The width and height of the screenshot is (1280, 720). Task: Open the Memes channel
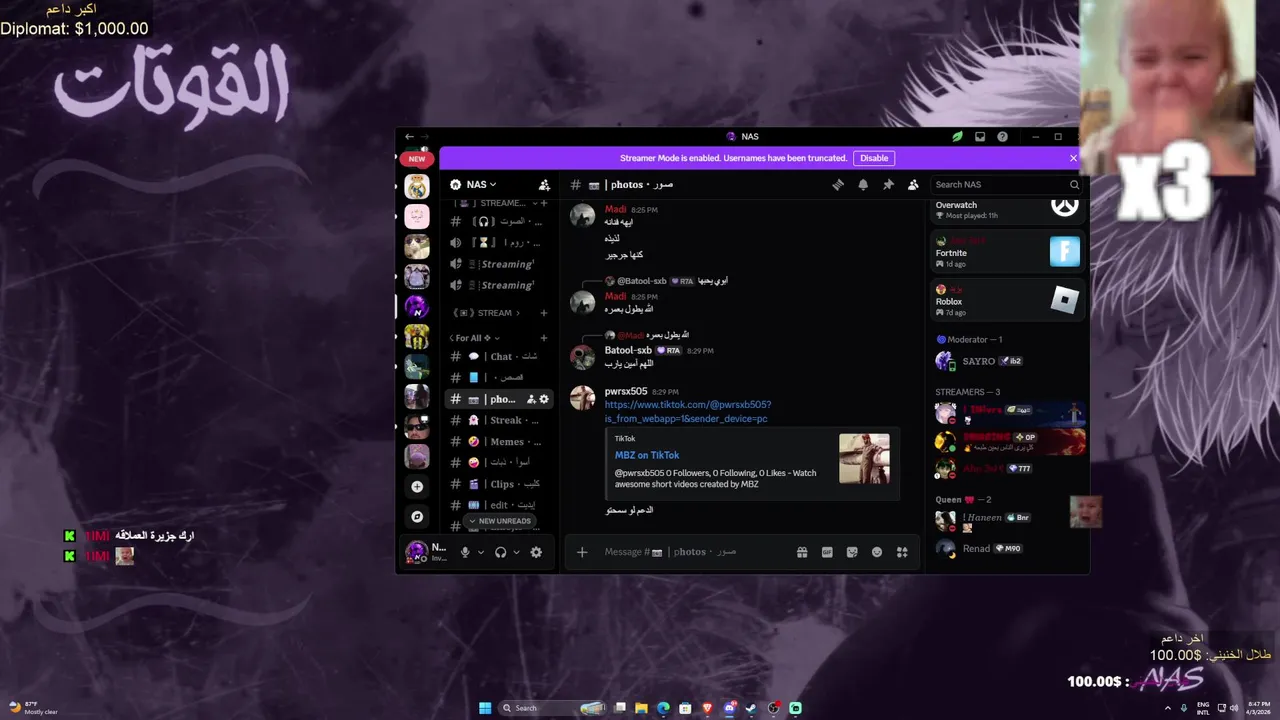click(x=498, y=441)
